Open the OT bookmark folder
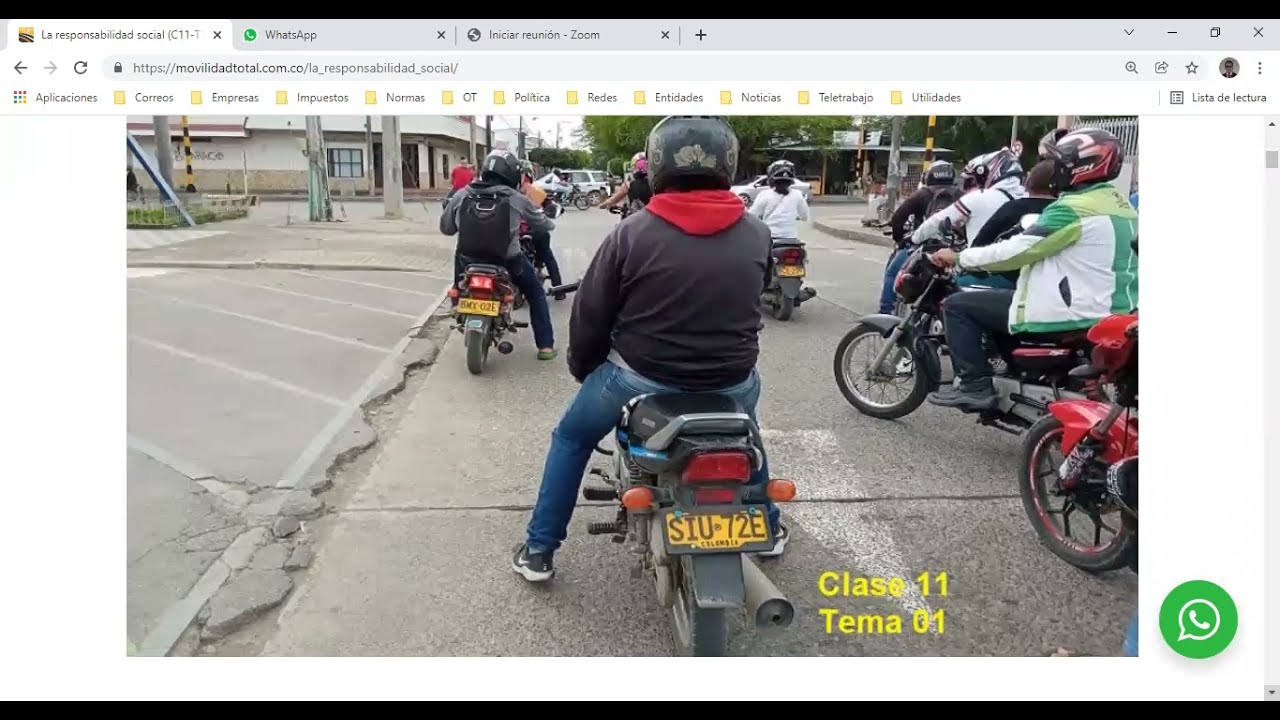1280x720 pixels. click(460, 98)
